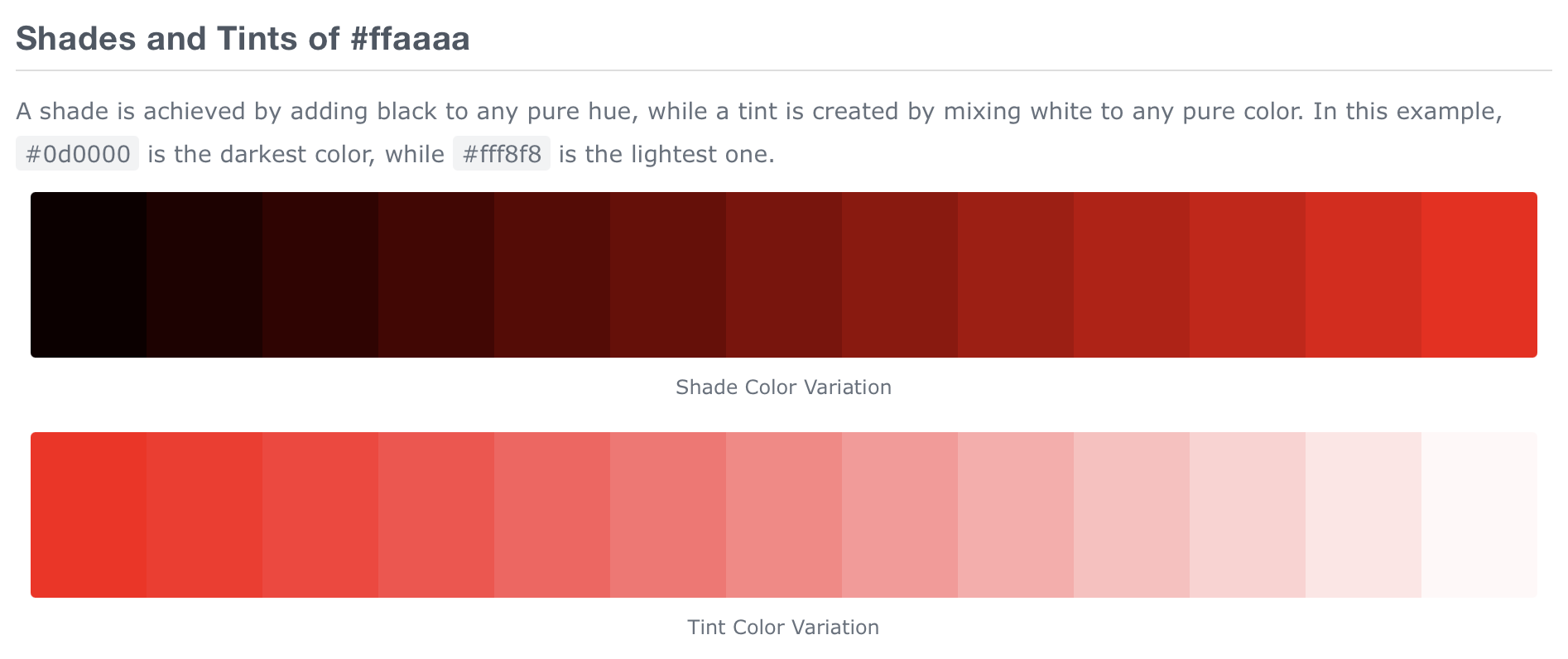Choose the lightest near-white tint swatch
Image resolution: width=1568 pixels, height=659 pixels.
pos(1479,515)
